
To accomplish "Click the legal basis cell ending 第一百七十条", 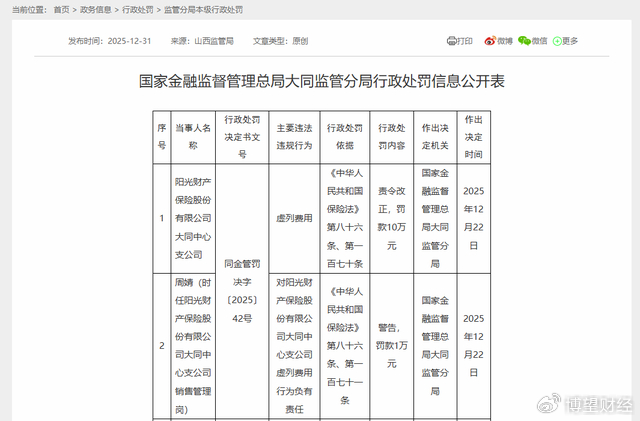I will tap(345, 218).
